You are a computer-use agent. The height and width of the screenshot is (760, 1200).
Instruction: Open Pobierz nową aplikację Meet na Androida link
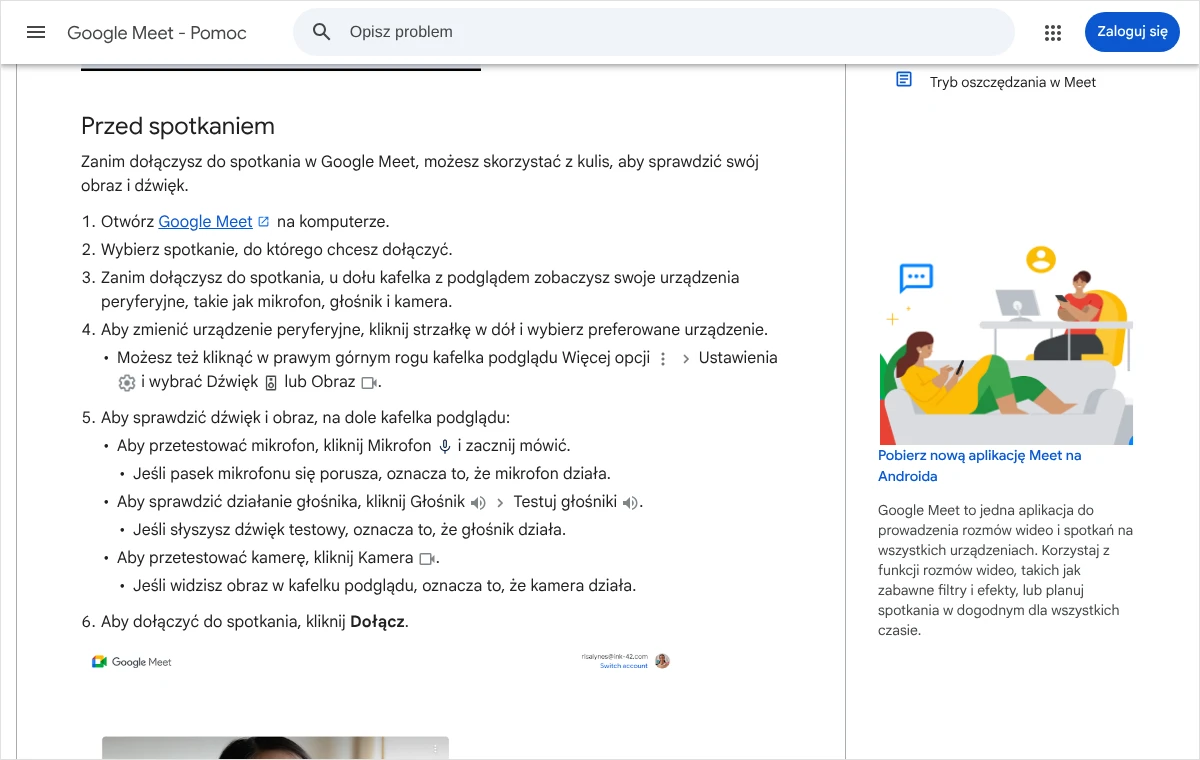[979, 466]
